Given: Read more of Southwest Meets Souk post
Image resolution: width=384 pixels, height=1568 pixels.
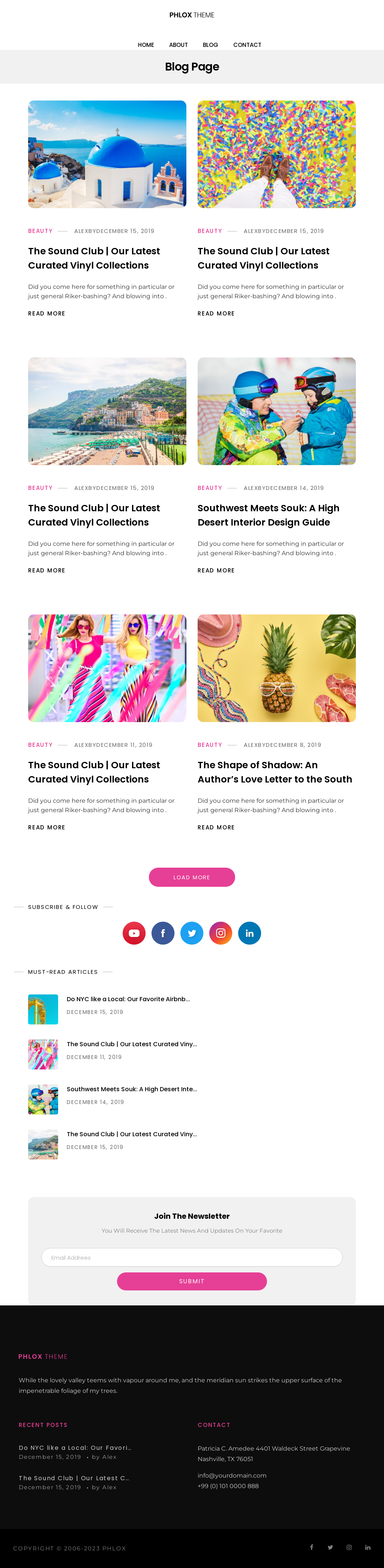Looking at the screenshot, I should pyautogui.click(x=216, y=570).
